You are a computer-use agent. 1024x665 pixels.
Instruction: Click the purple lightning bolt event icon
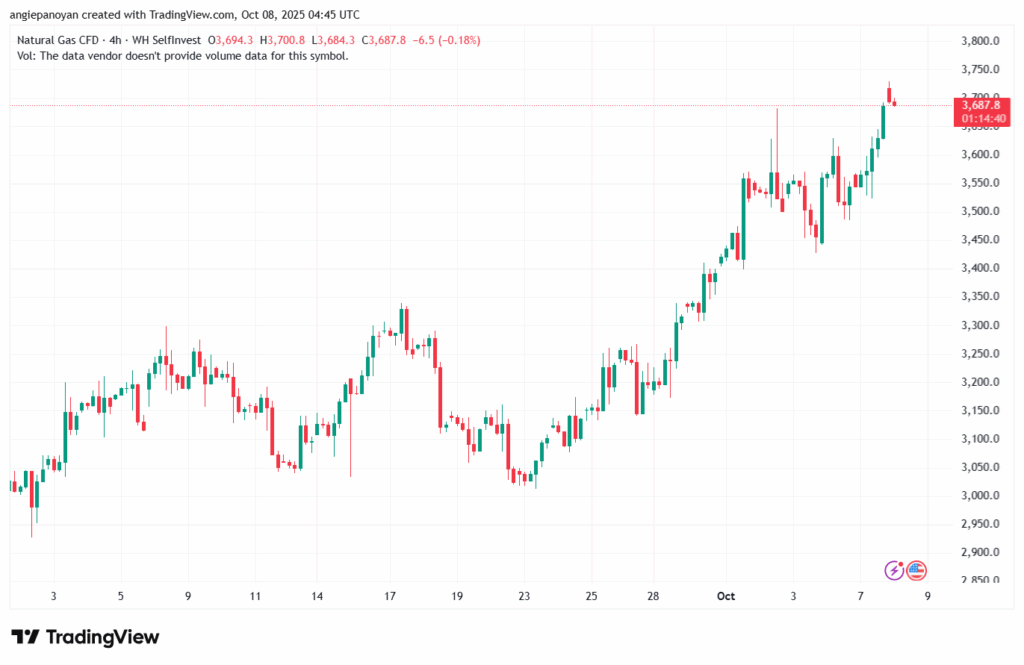(x=895, y=571)
